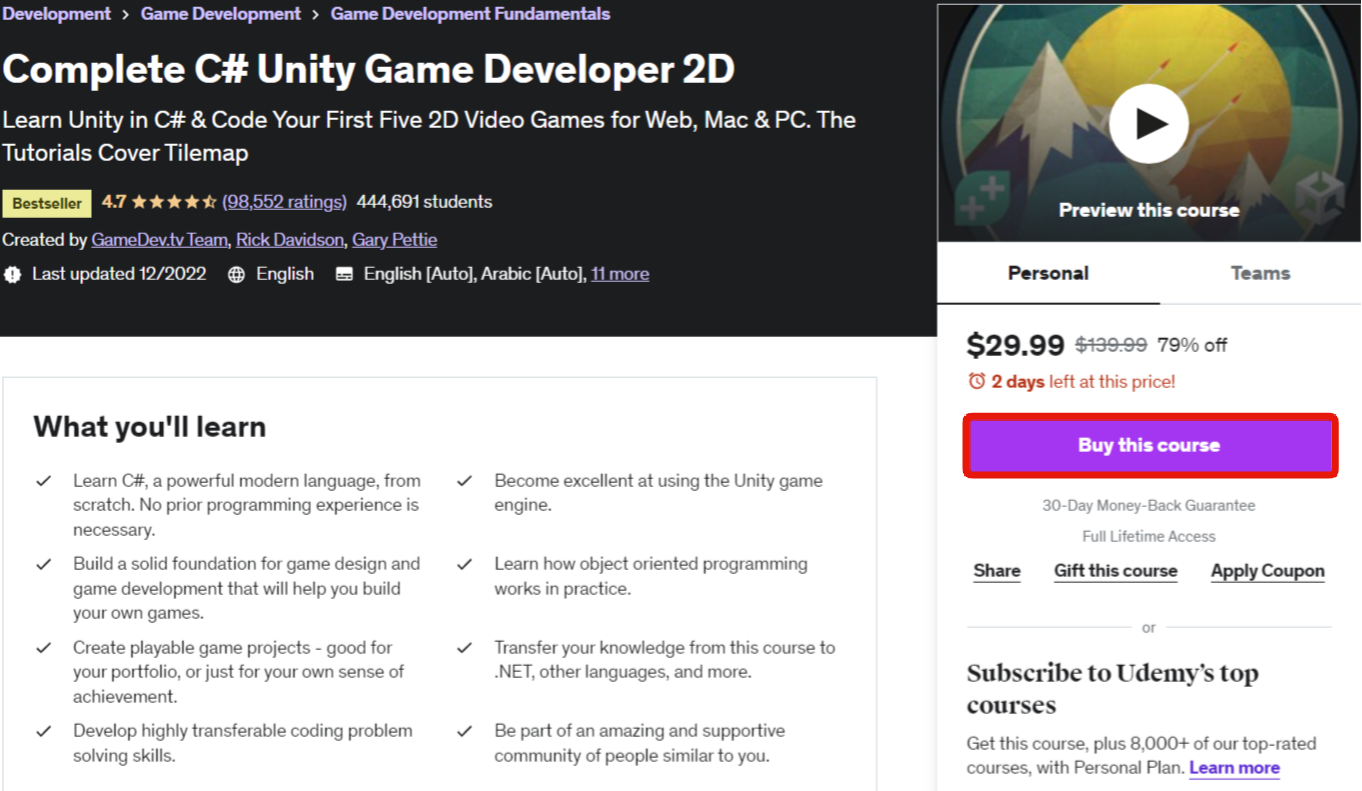Open the Game Development breadcrumb
1362x791 pixels.
point(221,14)
